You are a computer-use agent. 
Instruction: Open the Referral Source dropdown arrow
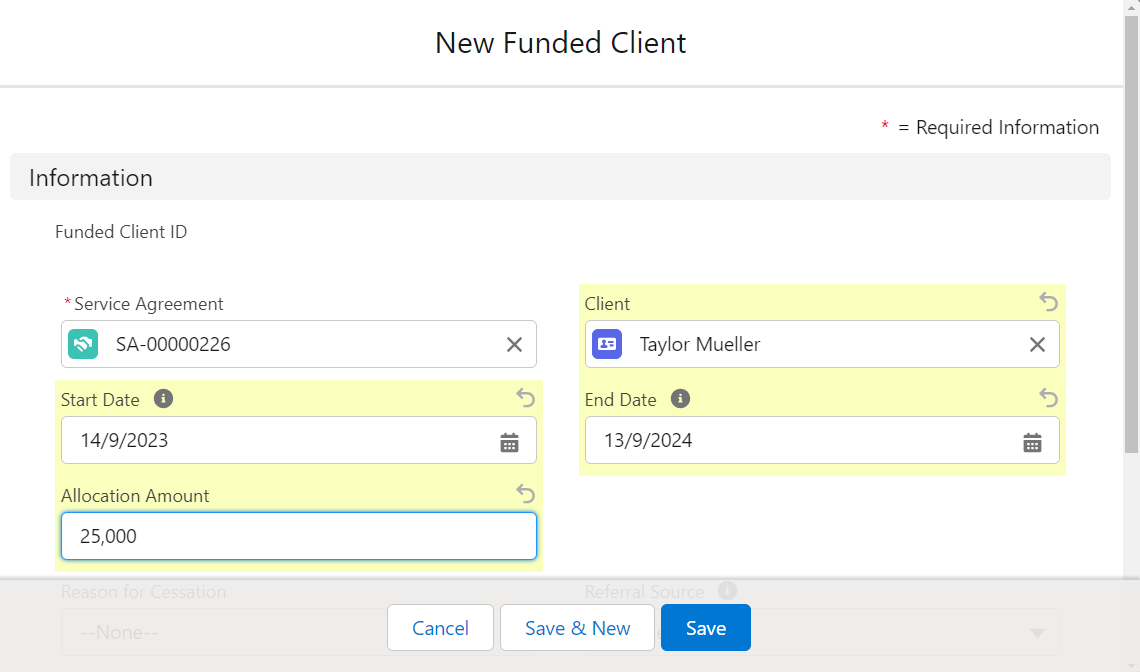(x=1037, y=633)
